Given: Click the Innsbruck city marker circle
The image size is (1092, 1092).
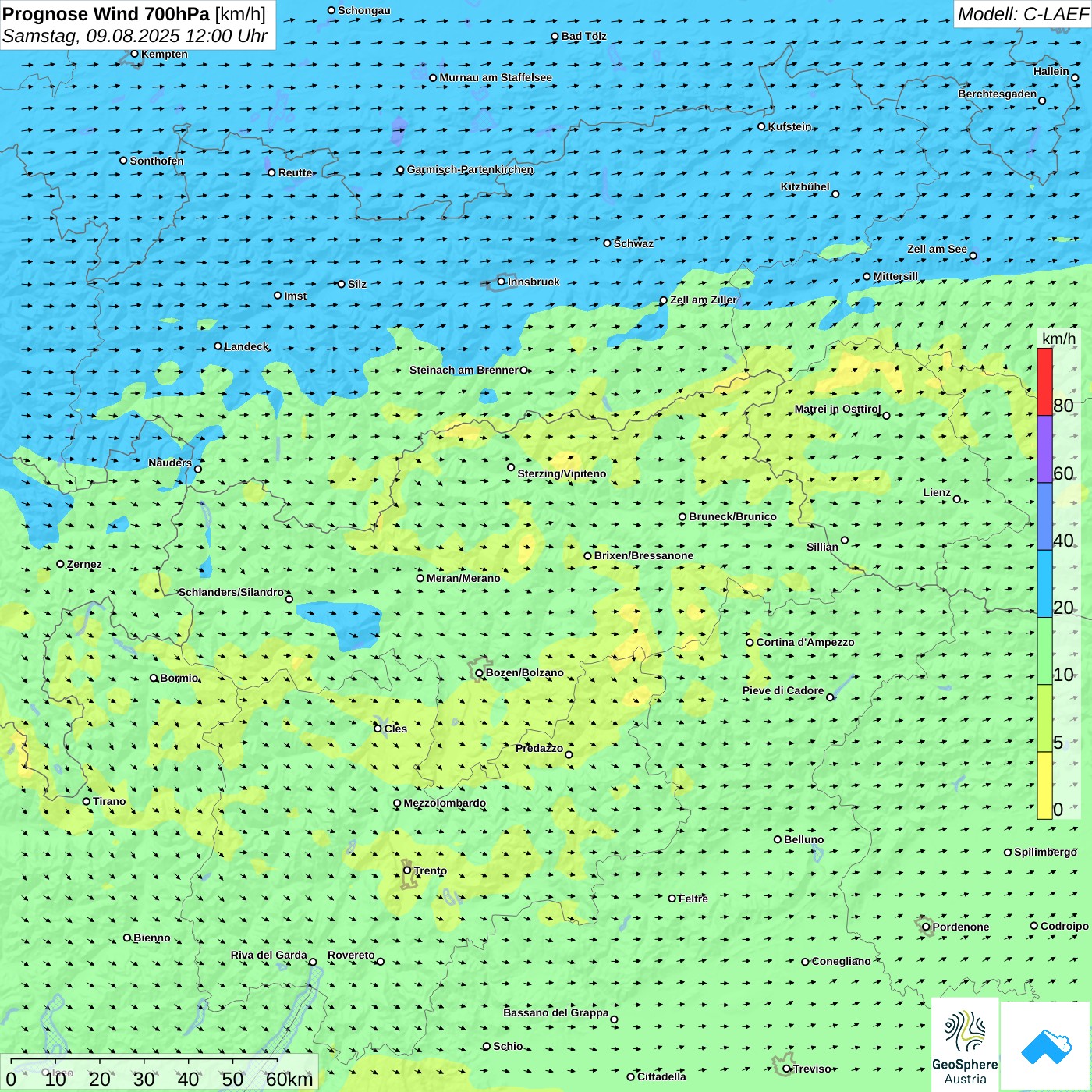Looking at the screenshot, I should pos(502,282).
